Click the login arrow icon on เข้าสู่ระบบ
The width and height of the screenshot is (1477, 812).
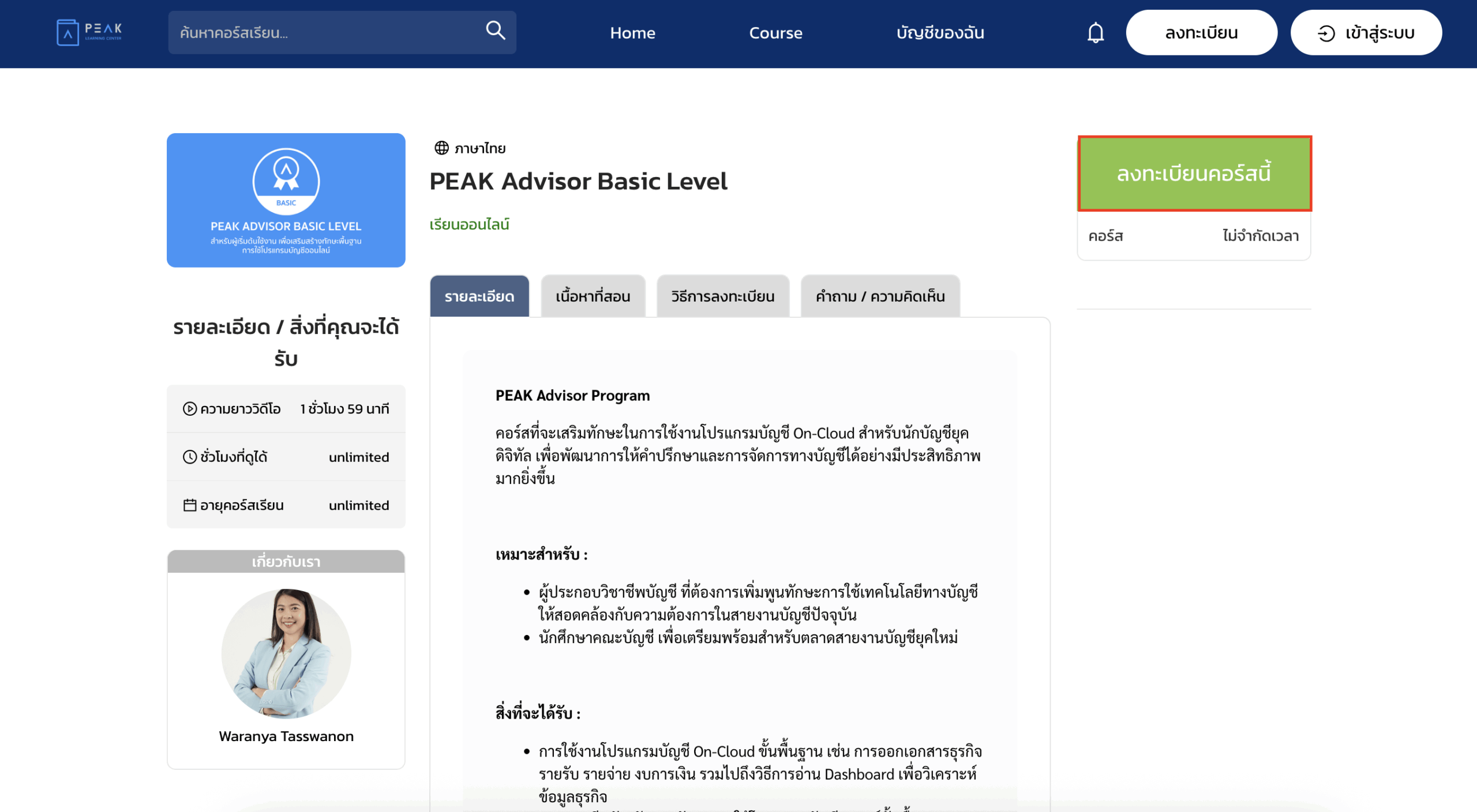tap(1325, 33)
